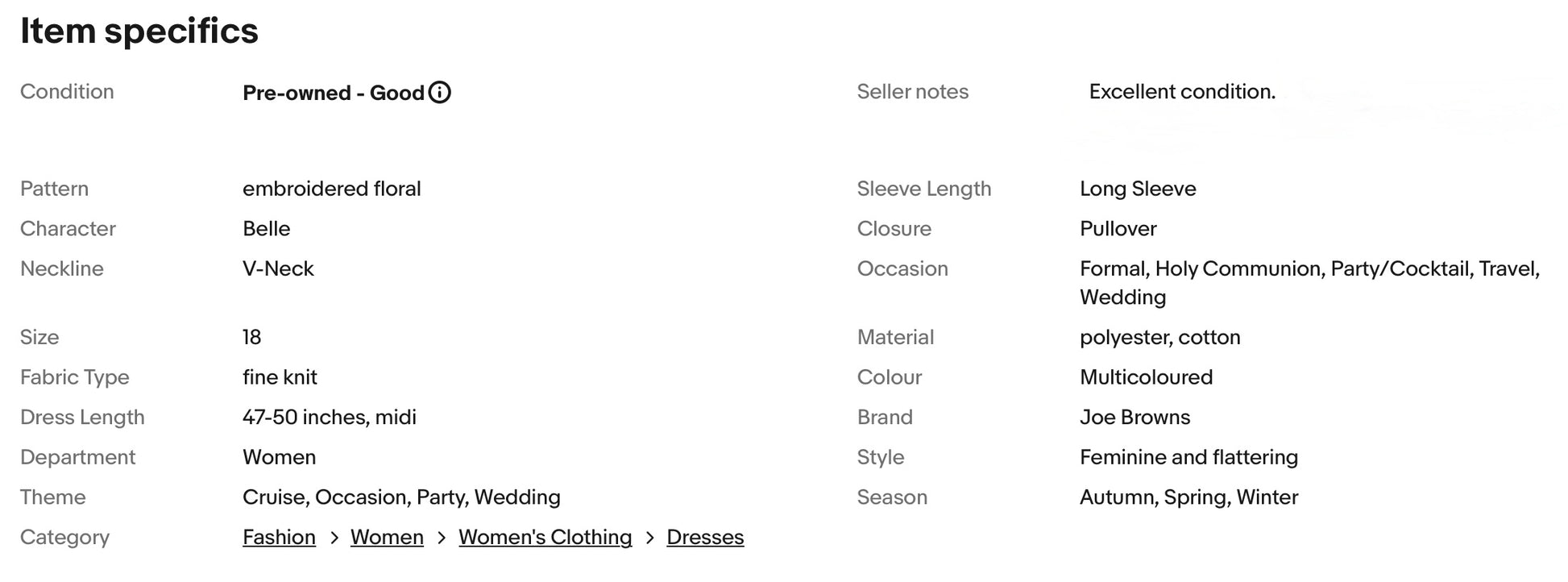Open the Women's Clothing category link
The image size is (1568, 582).
point(545,538)
